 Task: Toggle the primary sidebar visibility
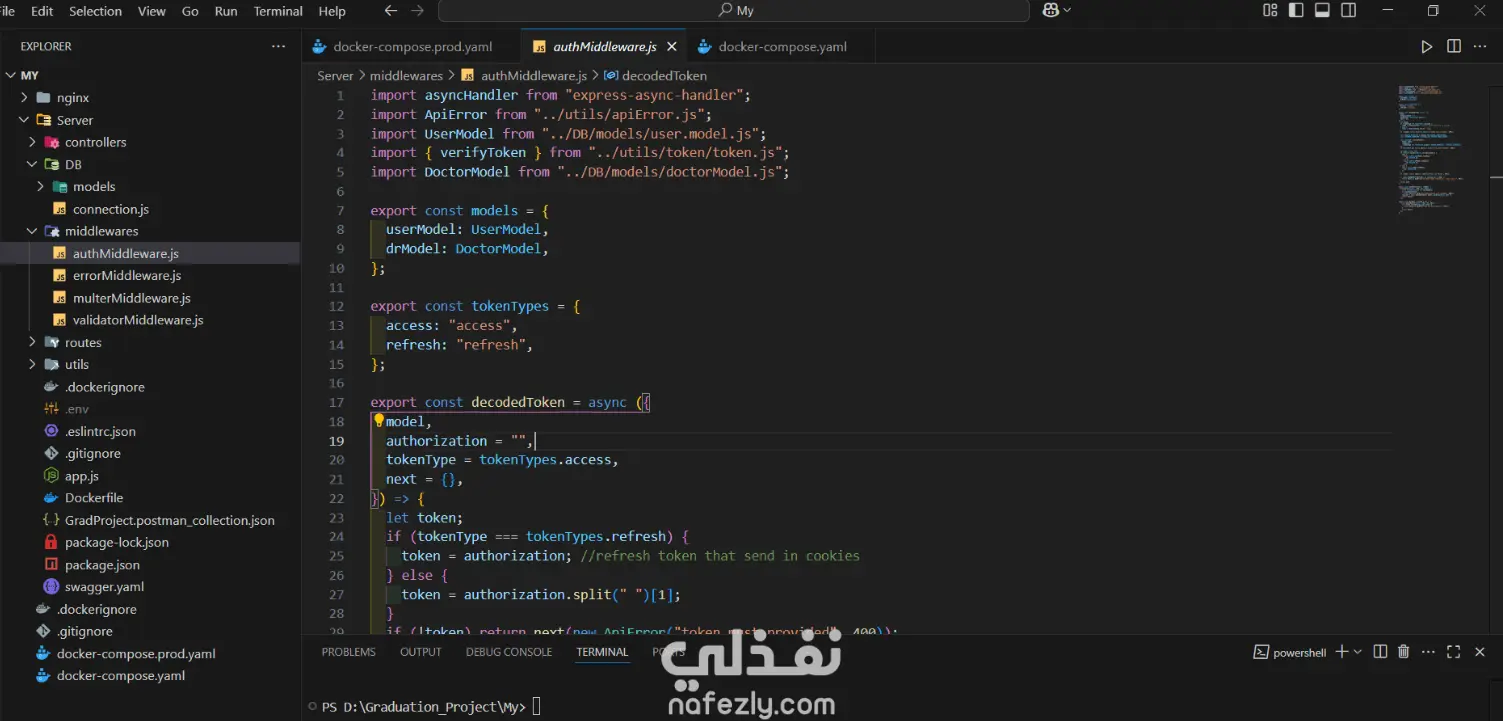(1296, 10)
